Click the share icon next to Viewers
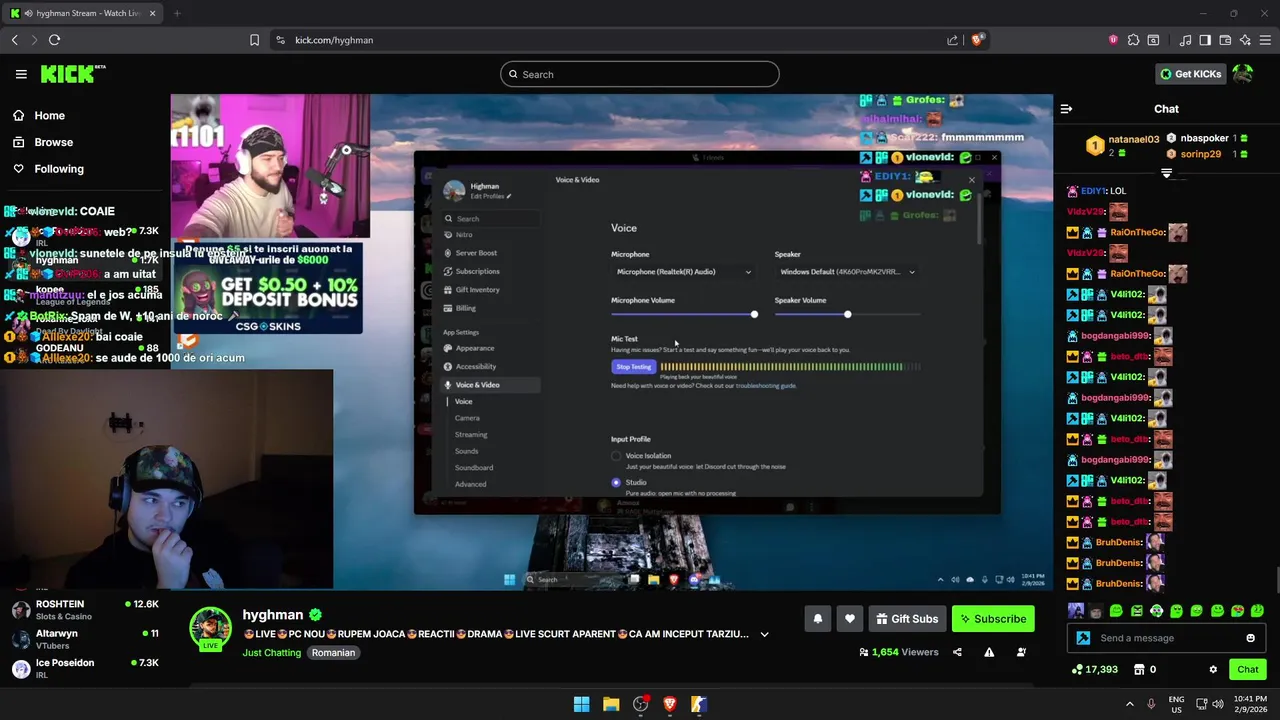 coord(957,652)
